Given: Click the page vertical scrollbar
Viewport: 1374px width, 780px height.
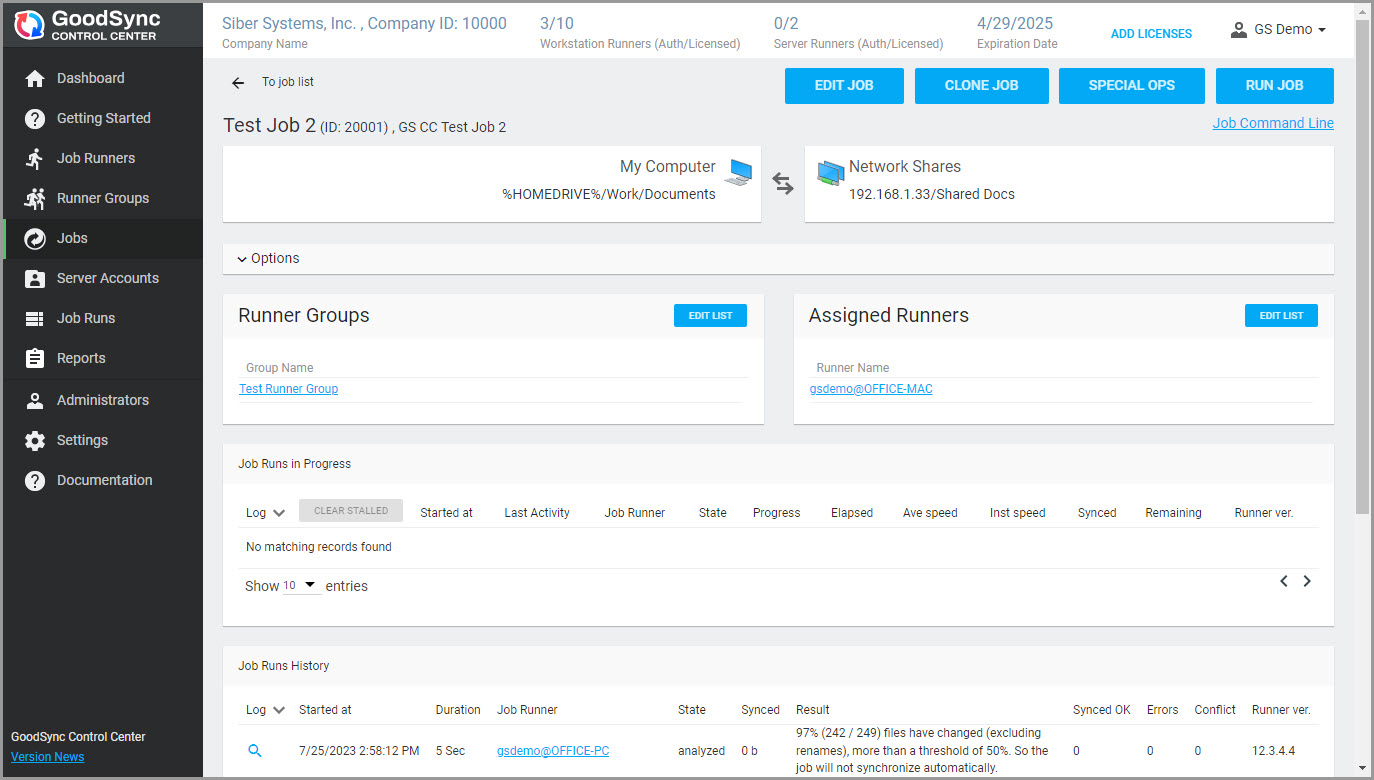Looking at the screenshot, I should 1363,270.
